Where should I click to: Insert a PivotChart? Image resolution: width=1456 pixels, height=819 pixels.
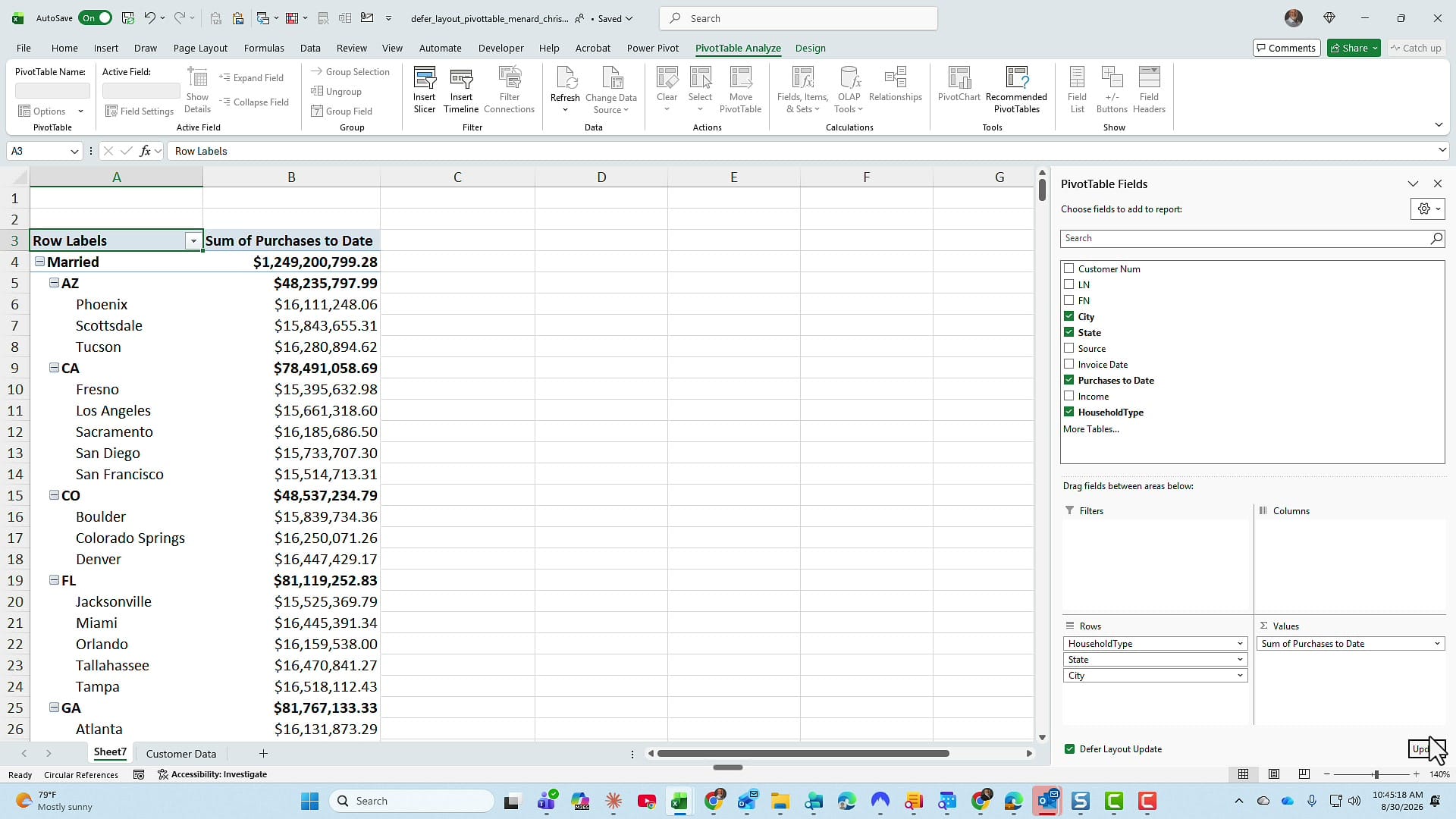[959, 85]
